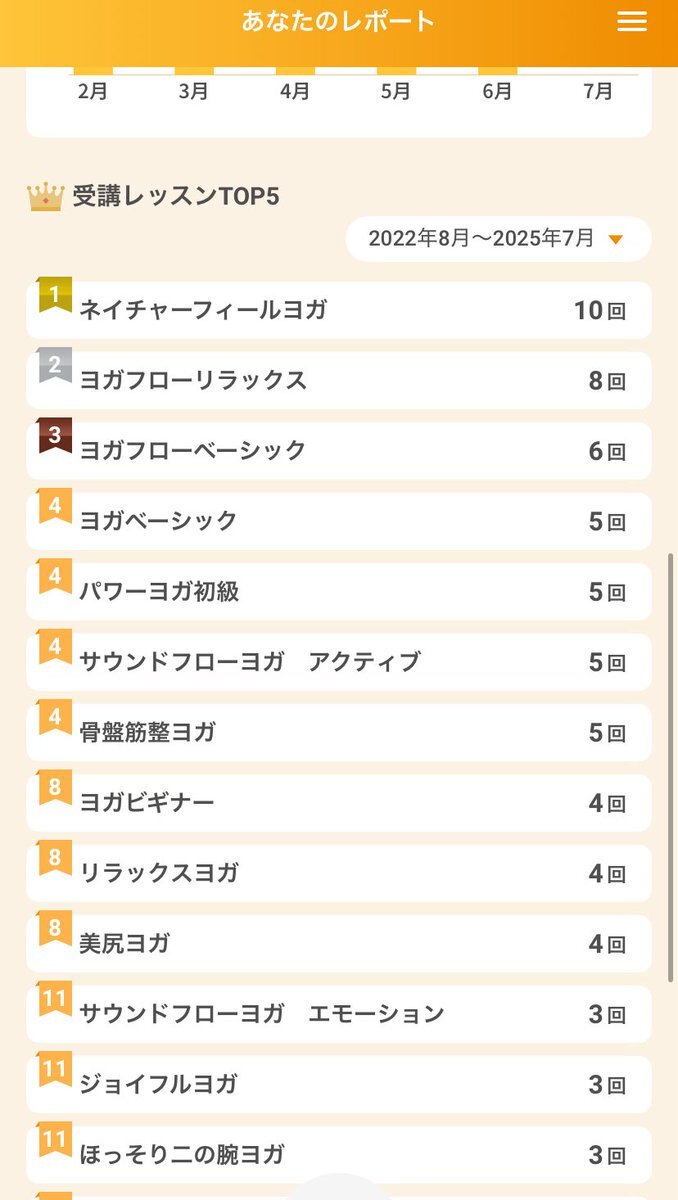Click rank 11 badge beside ジョイフルヨガ
The image size is (678, 1200).
coord(55,1070)
